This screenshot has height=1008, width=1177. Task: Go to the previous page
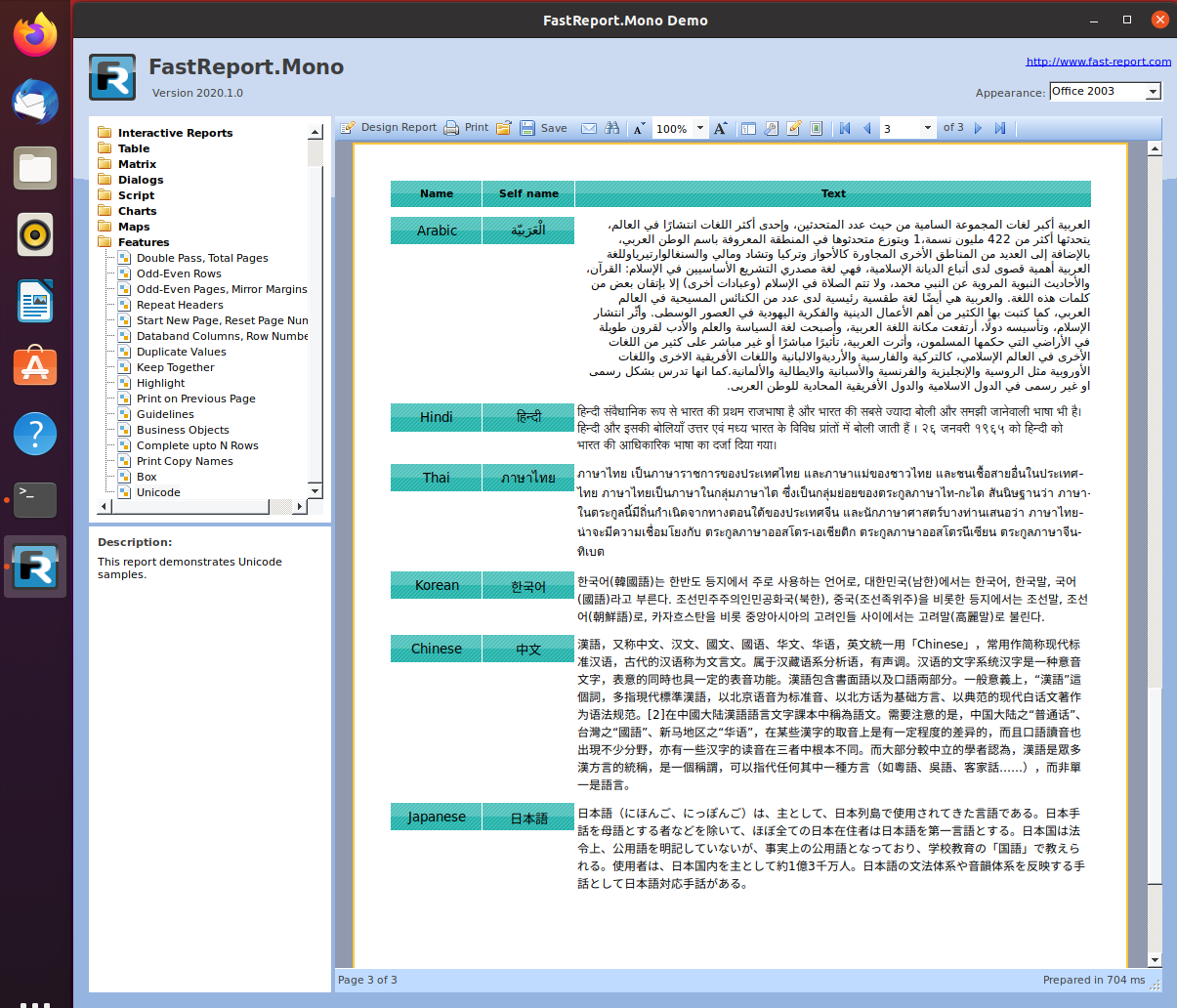point(866,128)
